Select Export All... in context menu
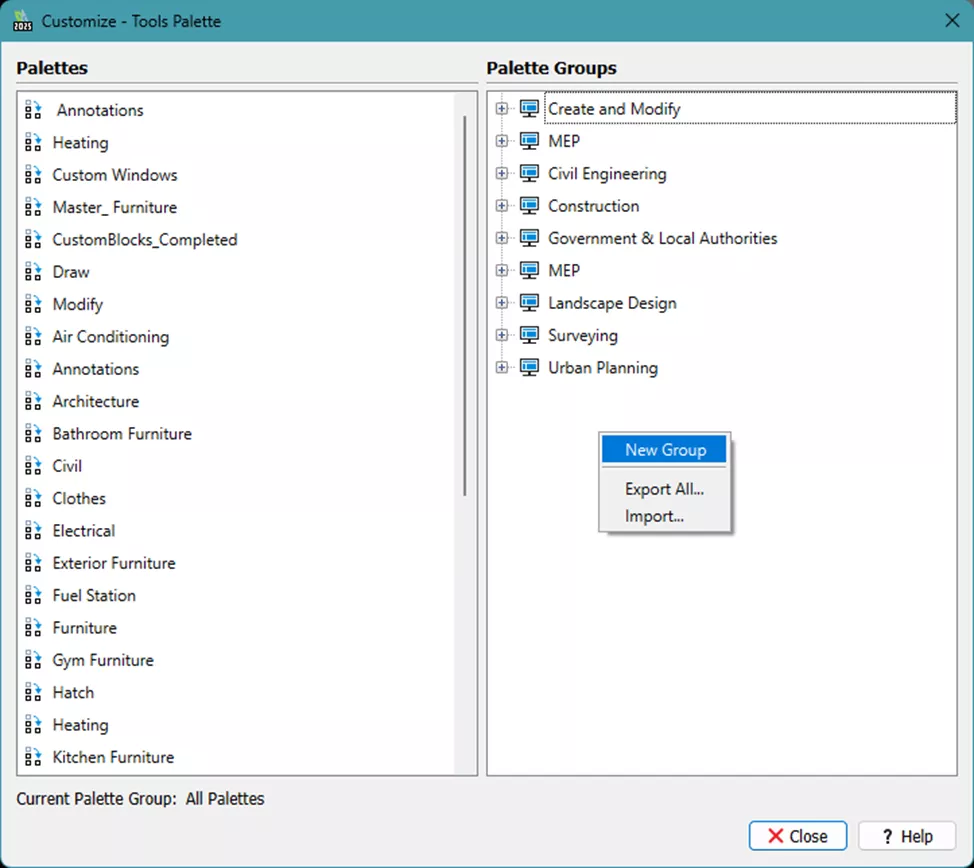This screenshot has height=868, width=974. point(664,489)
